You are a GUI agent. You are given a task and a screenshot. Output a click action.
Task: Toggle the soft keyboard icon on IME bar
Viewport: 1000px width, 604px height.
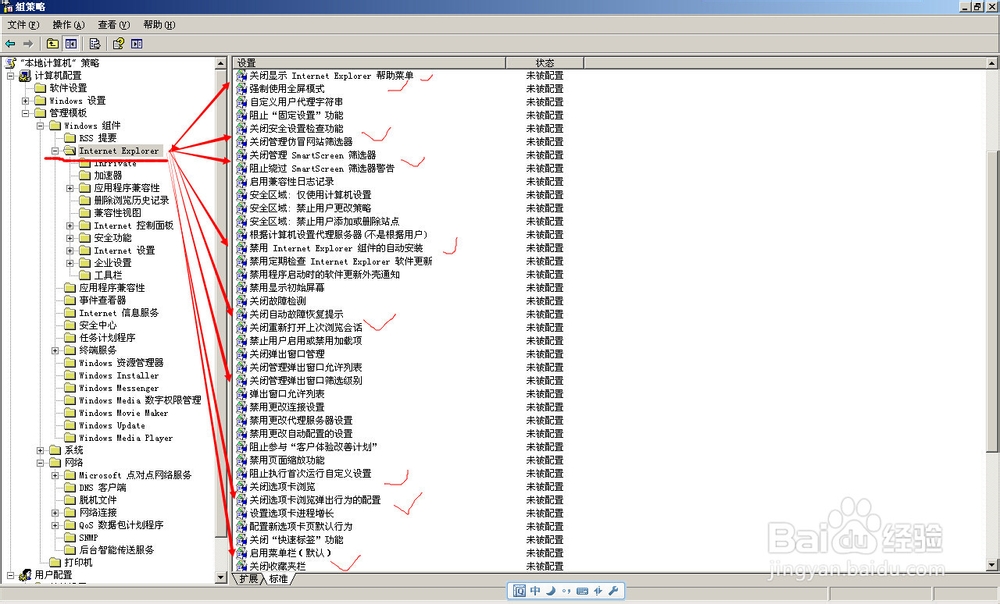click(x=582, y=591)
